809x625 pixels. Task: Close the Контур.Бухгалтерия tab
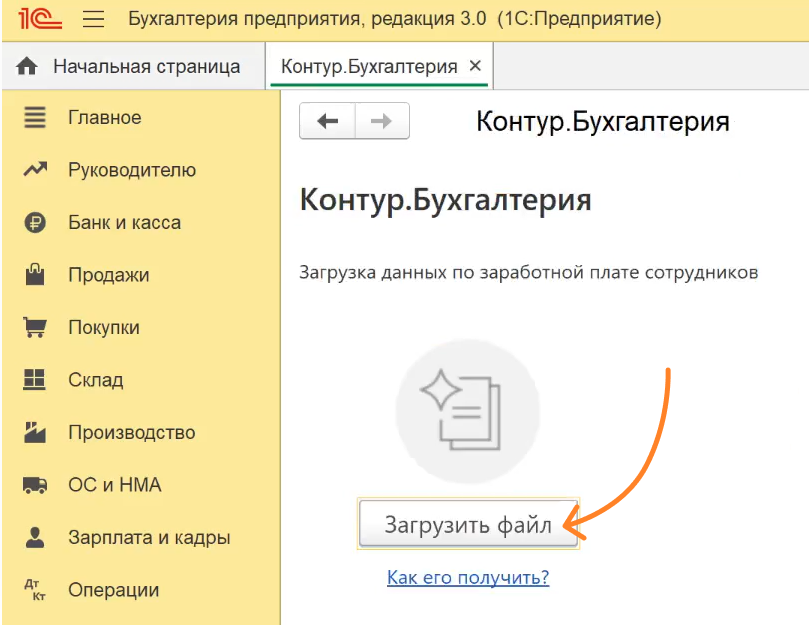(475, 66)
